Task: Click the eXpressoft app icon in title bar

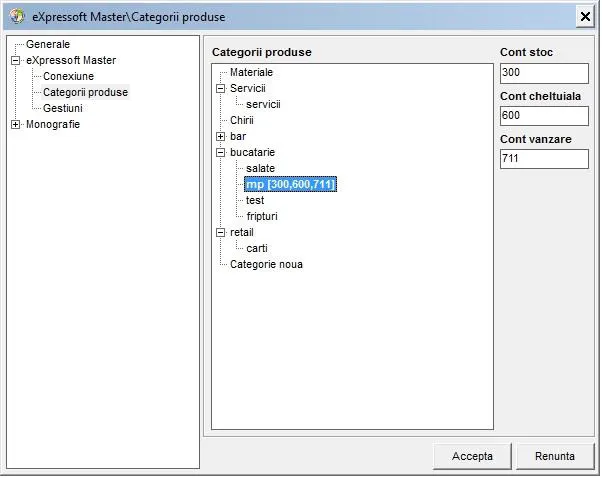Action: [17, 17]
